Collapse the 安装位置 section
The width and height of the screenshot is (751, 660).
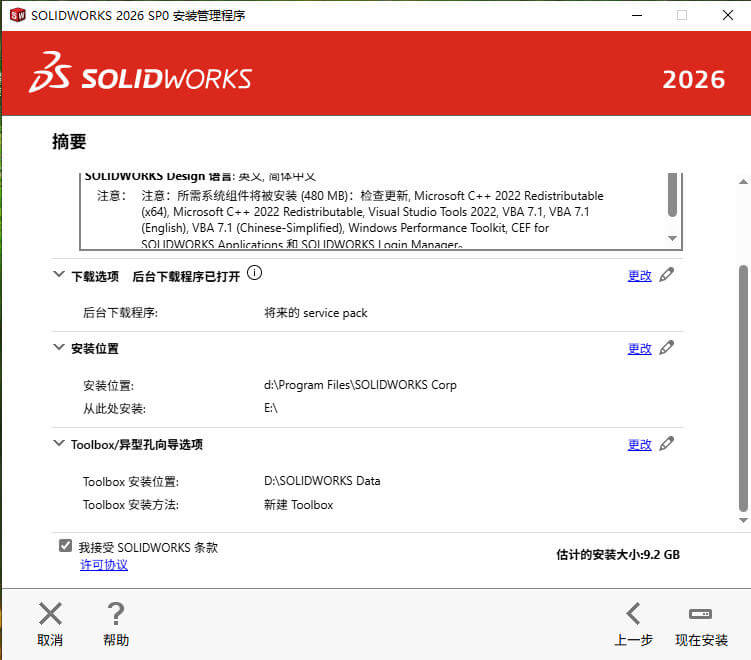[59, 347]
